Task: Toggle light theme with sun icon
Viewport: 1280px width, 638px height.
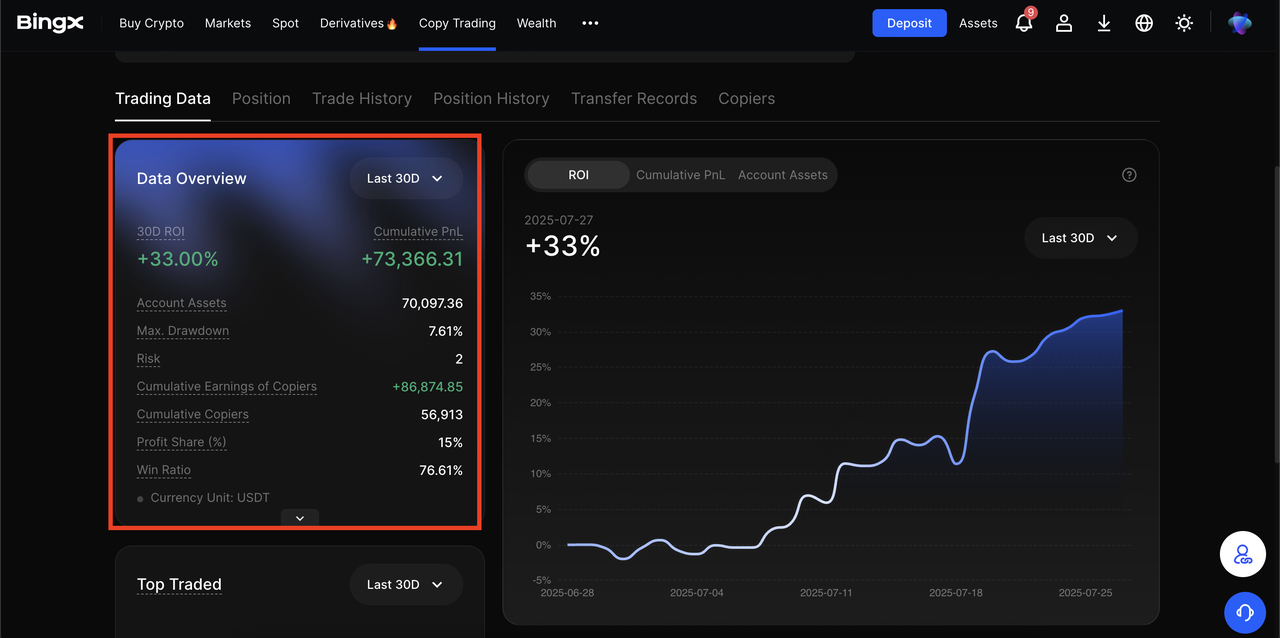Action: (1184, 23)
